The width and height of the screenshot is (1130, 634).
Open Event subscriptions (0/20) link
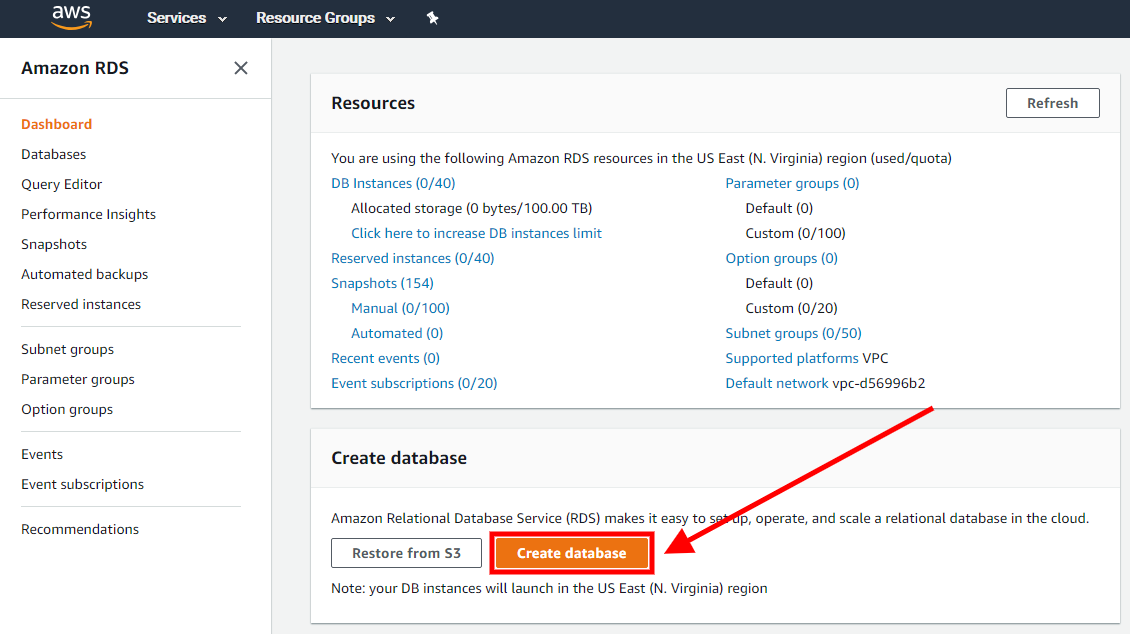coord(414,383)
